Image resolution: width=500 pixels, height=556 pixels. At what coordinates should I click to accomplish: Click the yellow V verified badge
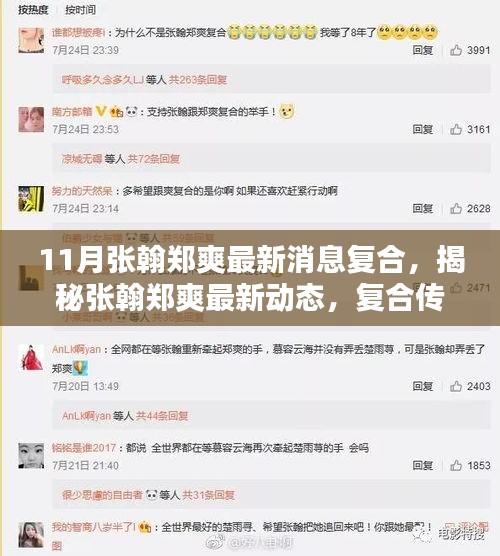pos(101,111)
